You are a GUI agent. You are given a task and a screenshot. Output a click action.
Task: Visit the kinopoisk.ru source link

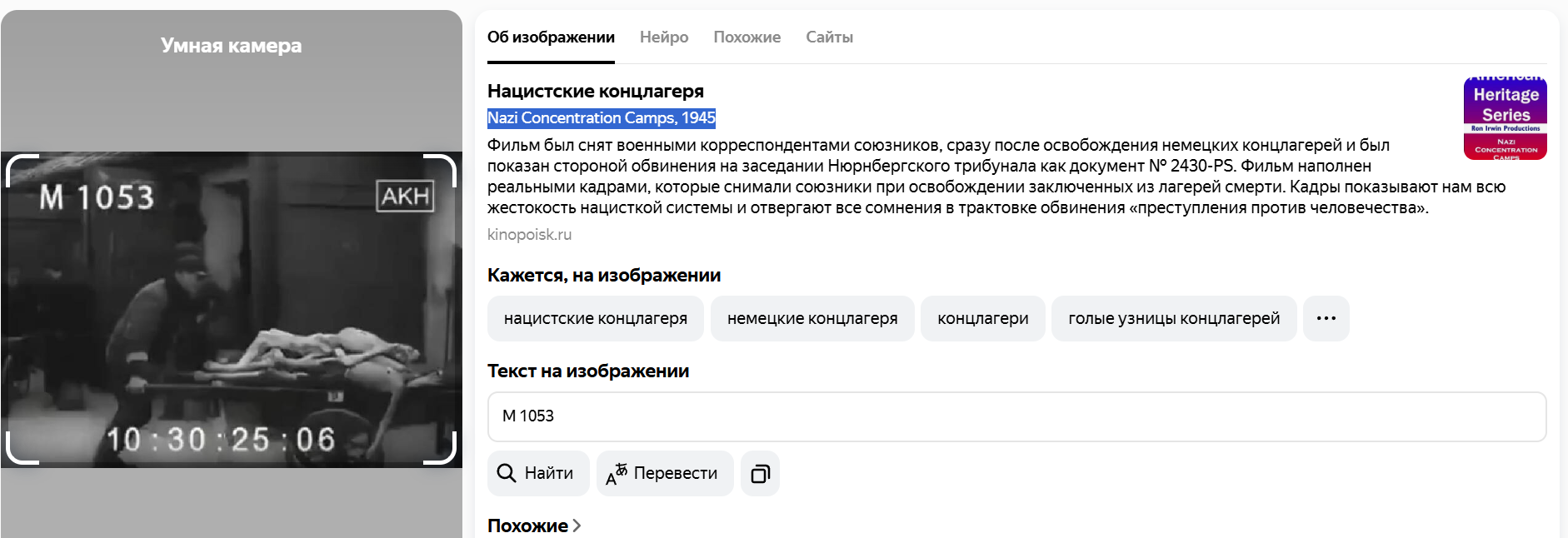(x=529, y=235)
